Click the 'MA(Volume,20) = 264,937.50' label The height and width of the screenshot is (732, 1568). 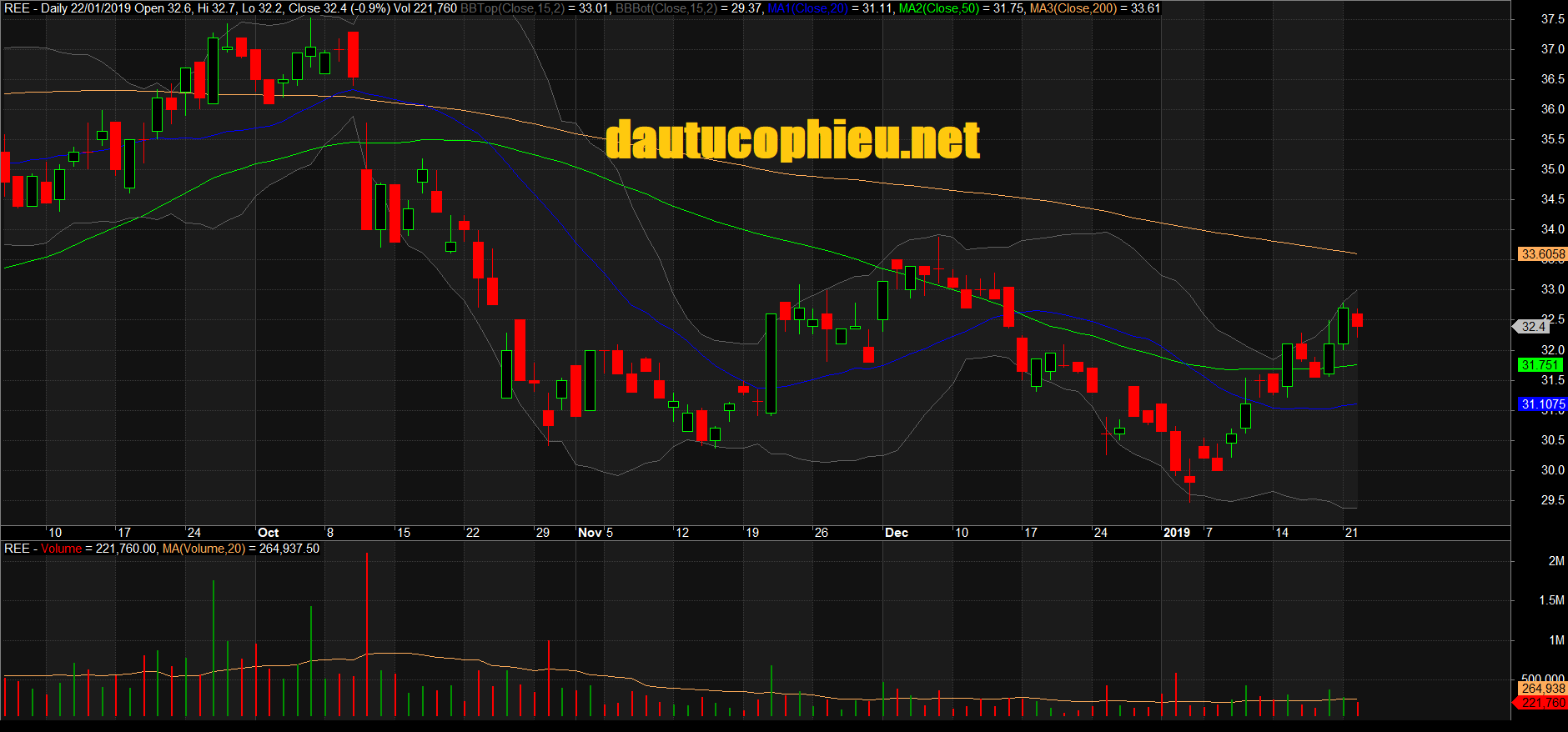(x=241, y=549)
